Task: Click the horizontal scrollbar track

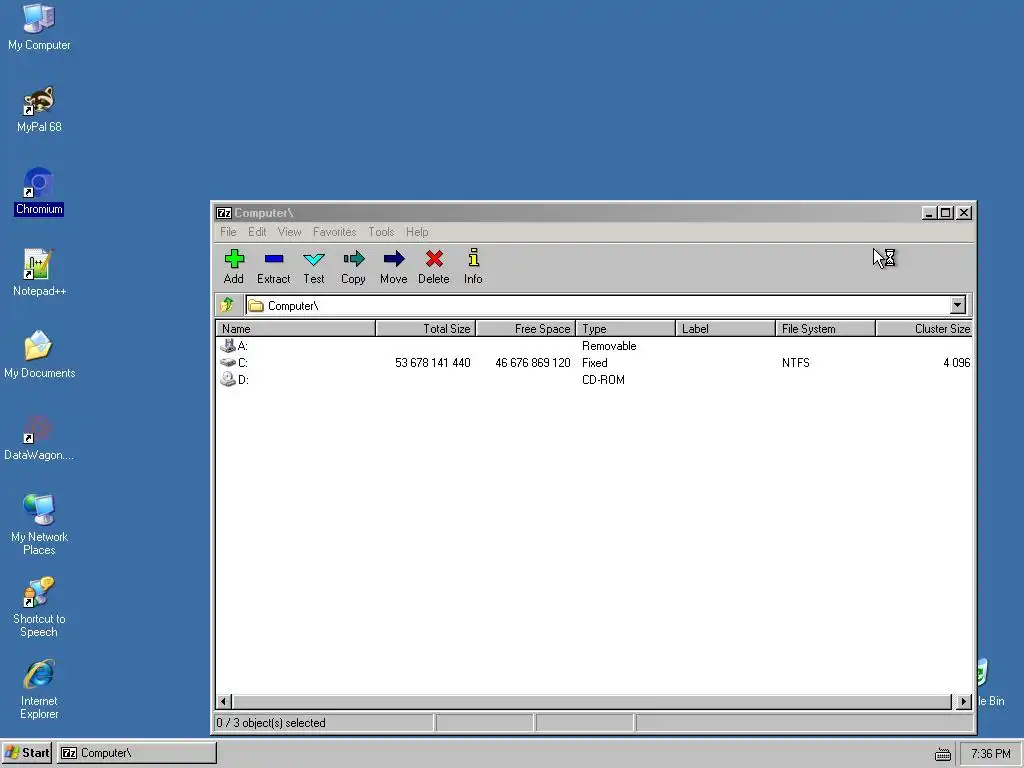Action: 593,701
